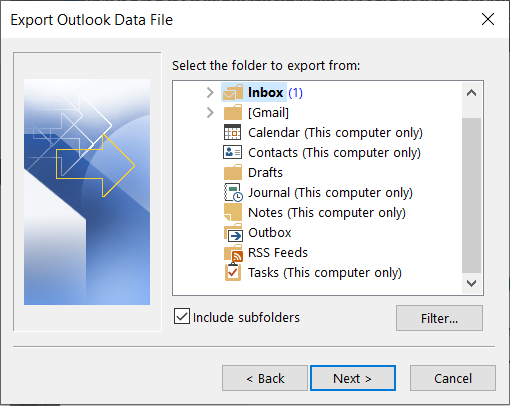The image size is (510, 406).
Task: Expand the Inbox folder tree
Action: [x=210, y=92]
